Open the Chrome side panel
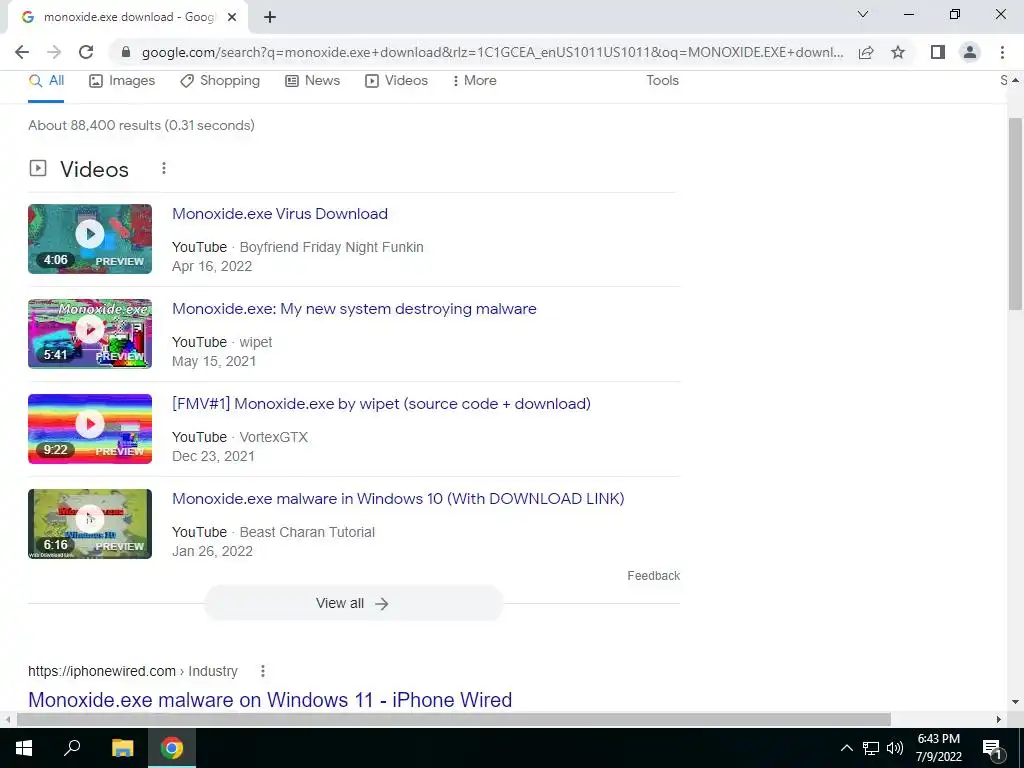The height and width of the screenshot is (768, 1024). (938, 52)
